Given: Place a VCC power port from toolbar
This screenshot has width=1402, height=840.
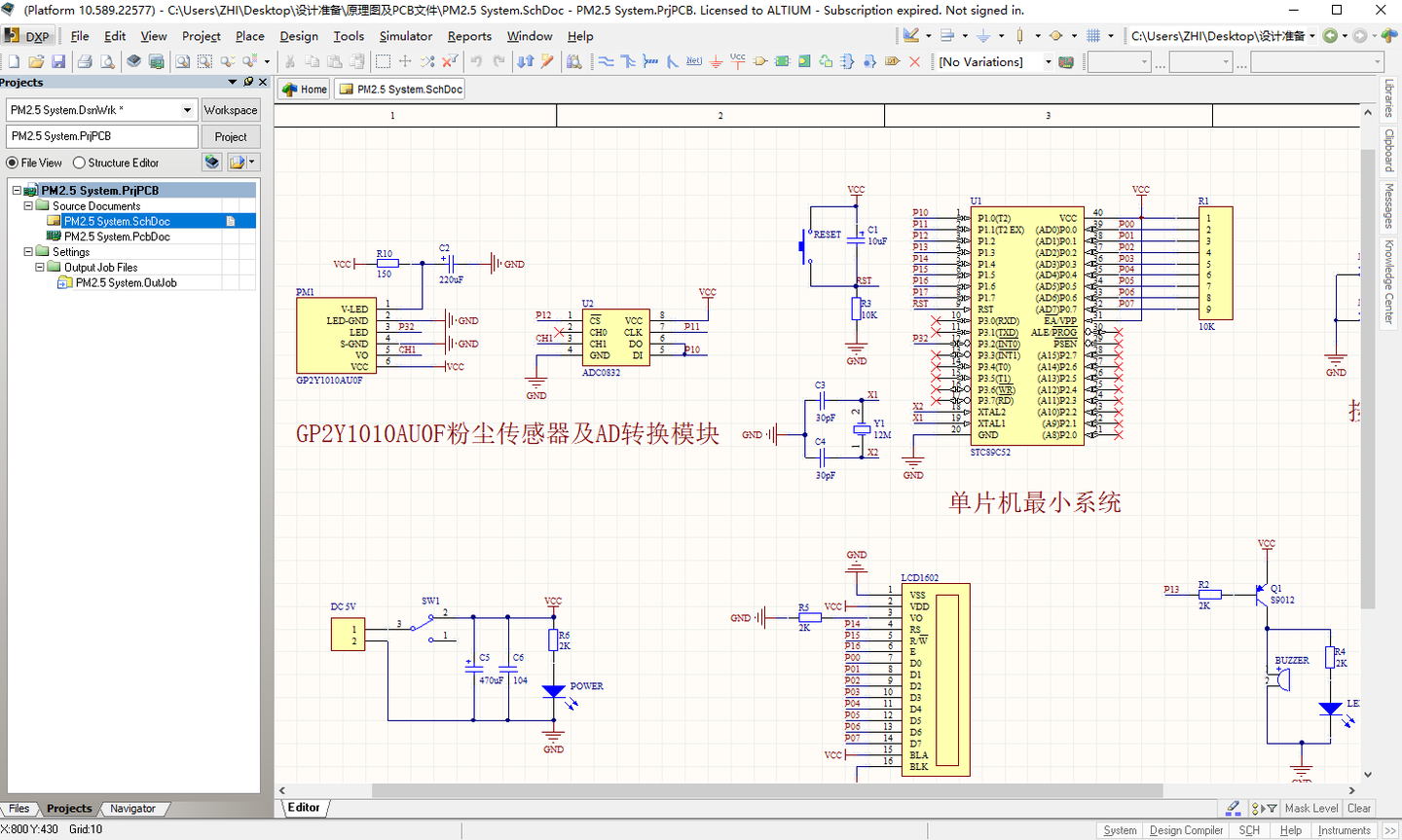Looking at the screenshot, I should click(738, 61).
